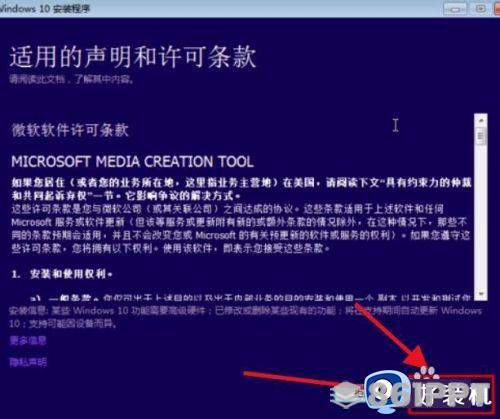
Task: Click the bold arbitration paragraph in the license
Action: coord(242,189)
